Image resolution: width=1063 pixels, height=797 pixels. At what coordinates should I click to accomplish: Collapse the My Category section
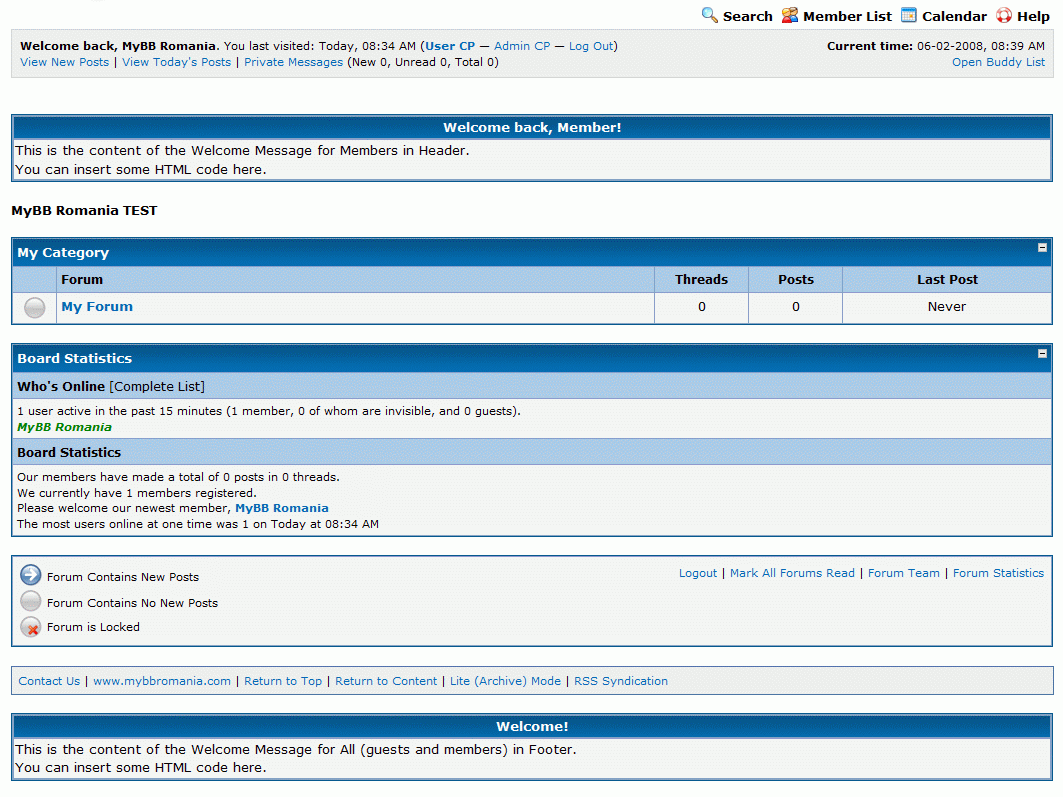1042,248
